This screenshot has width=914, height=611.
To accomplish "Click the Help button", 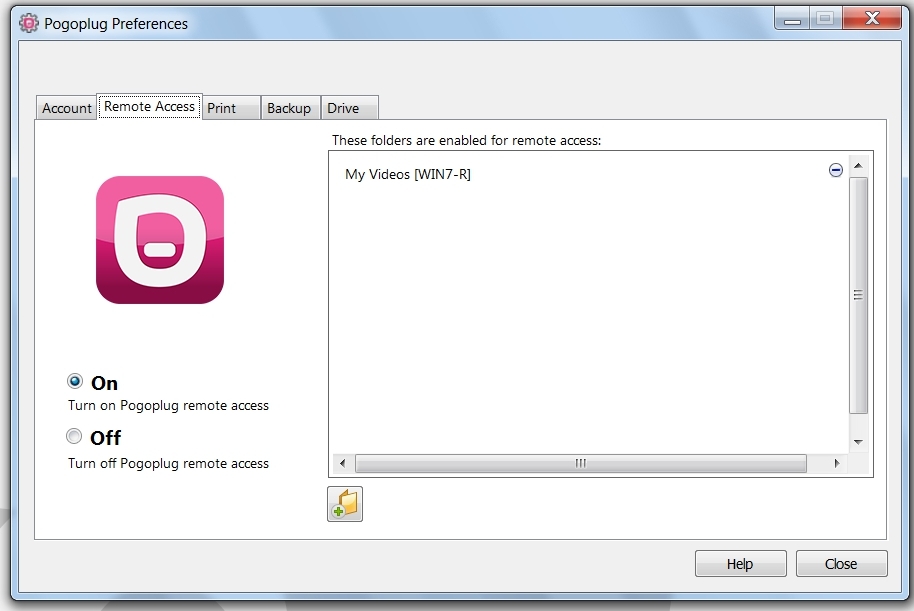I will pyautogui.click(x=740, y=564).
